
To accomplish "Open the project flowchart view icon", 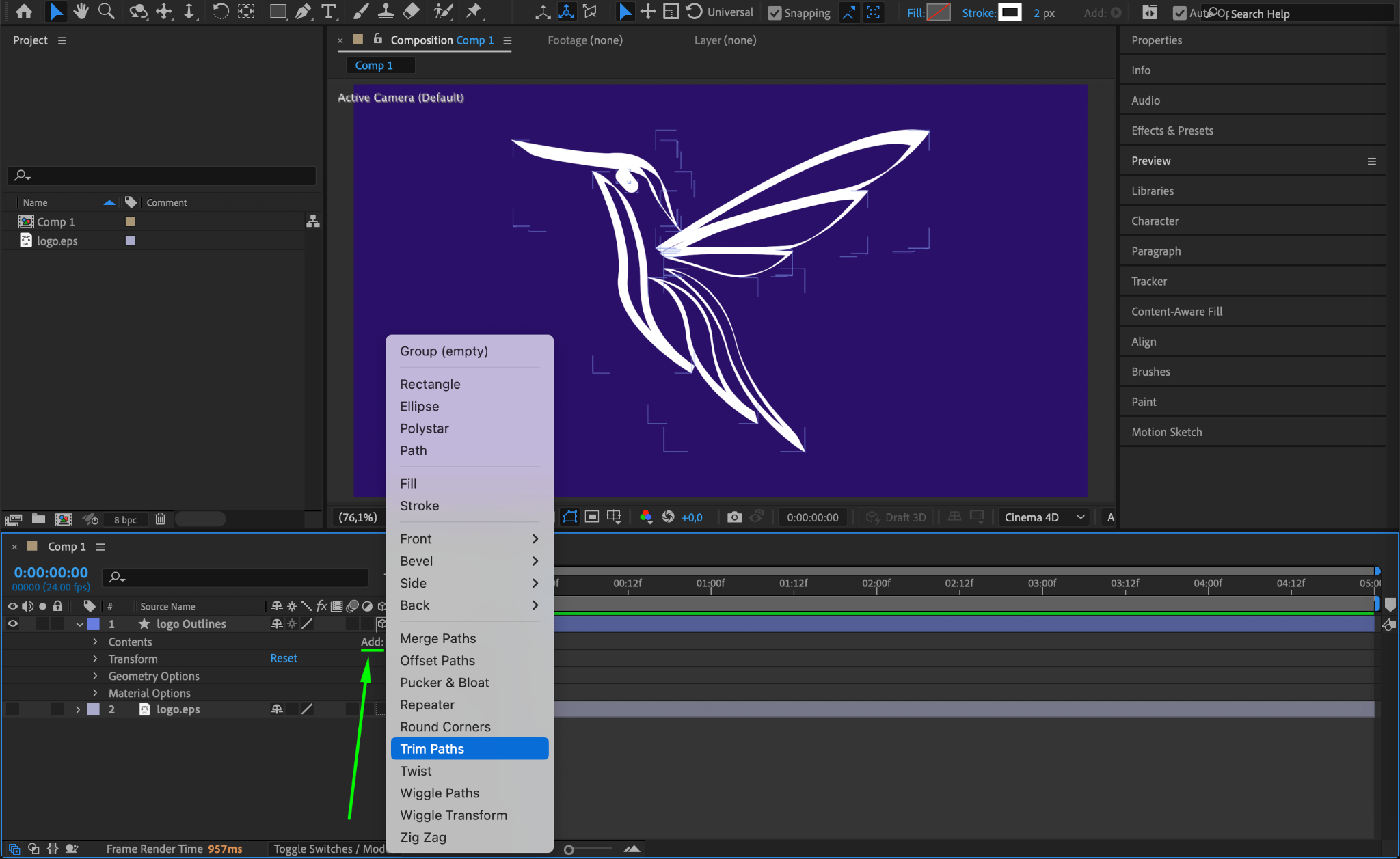I will coord(313,221).
